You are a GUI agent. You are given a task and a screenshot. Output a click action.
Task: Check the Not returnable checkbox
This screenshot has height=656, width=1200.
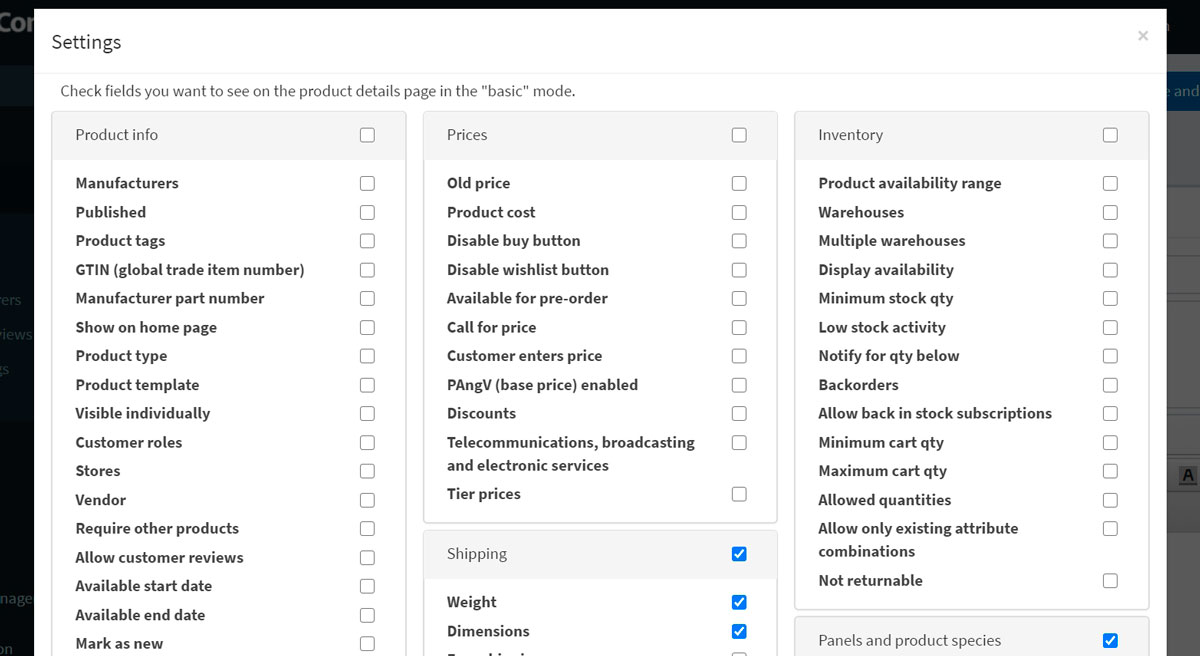click(x=1110, y=581)
